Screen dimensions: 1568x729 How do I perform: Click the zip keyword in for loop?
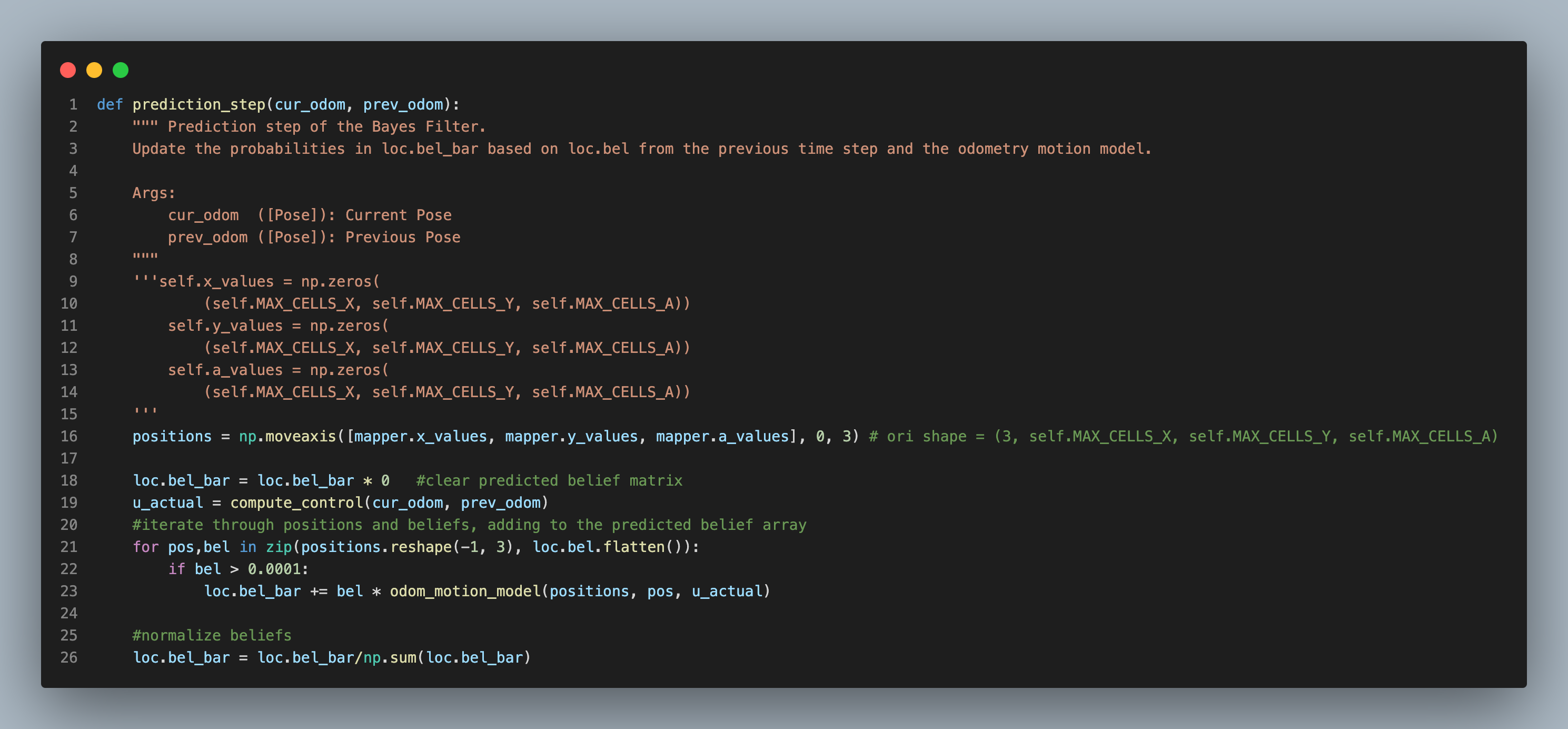point(279,547)
